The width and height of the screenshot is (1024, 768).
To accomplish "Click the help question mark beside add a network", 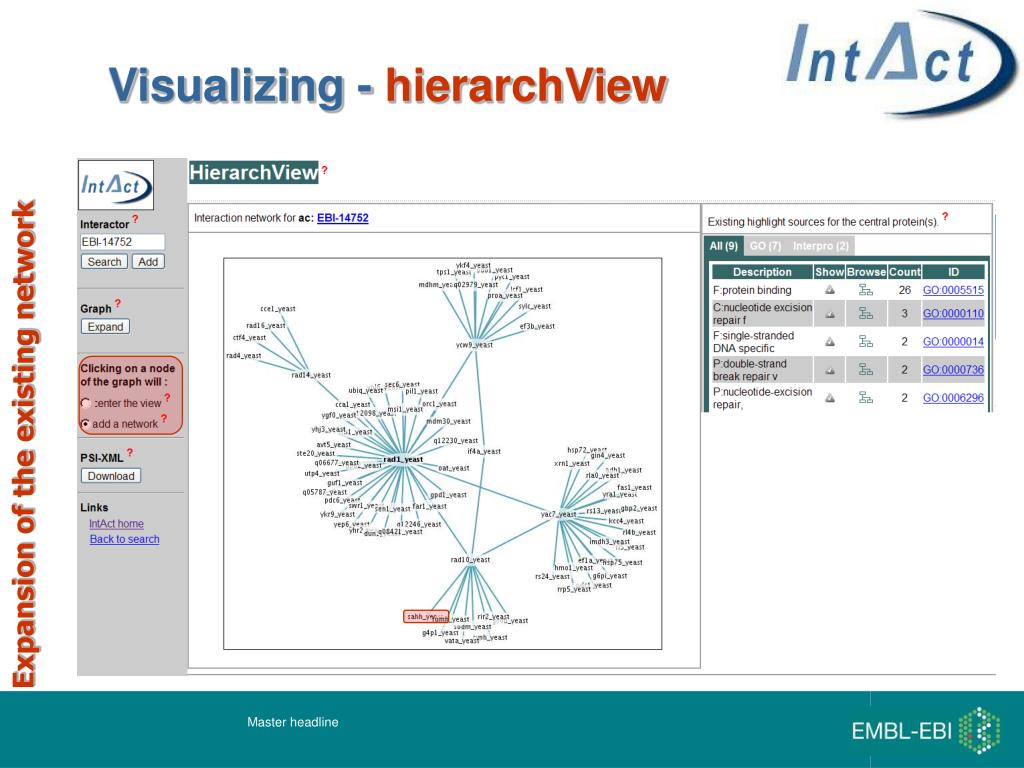I will (x=164, y=419).
